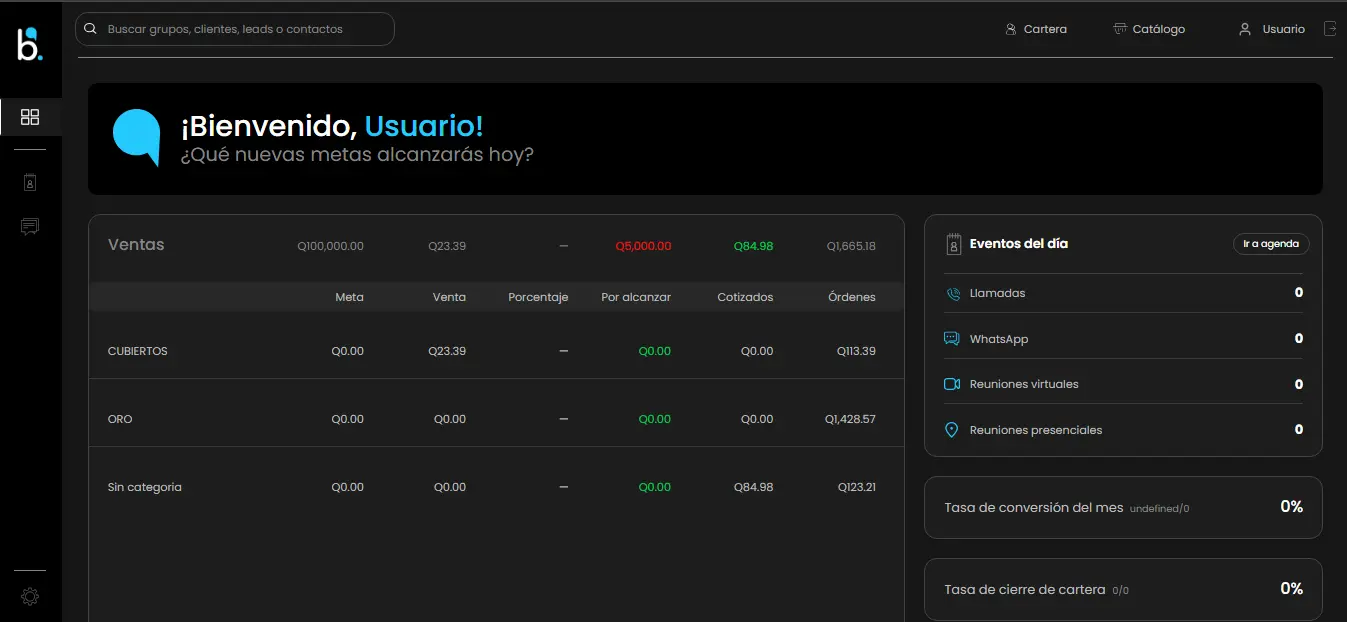Image resolution: width=1347 pixels, height=622 pixels.
Task: Open the Cartera menu
Action: (1036, 29)
